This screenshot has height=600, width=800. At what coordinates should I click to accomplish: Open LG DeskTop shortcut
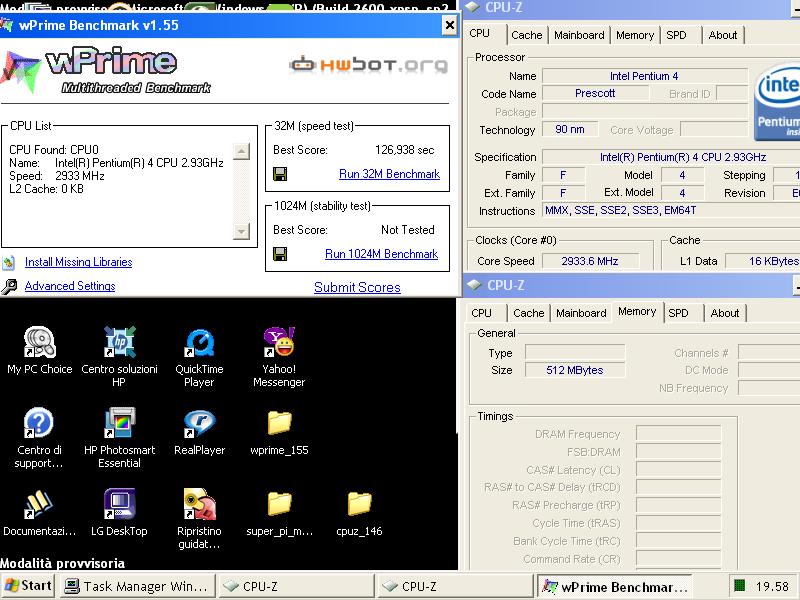coord(119,512)
